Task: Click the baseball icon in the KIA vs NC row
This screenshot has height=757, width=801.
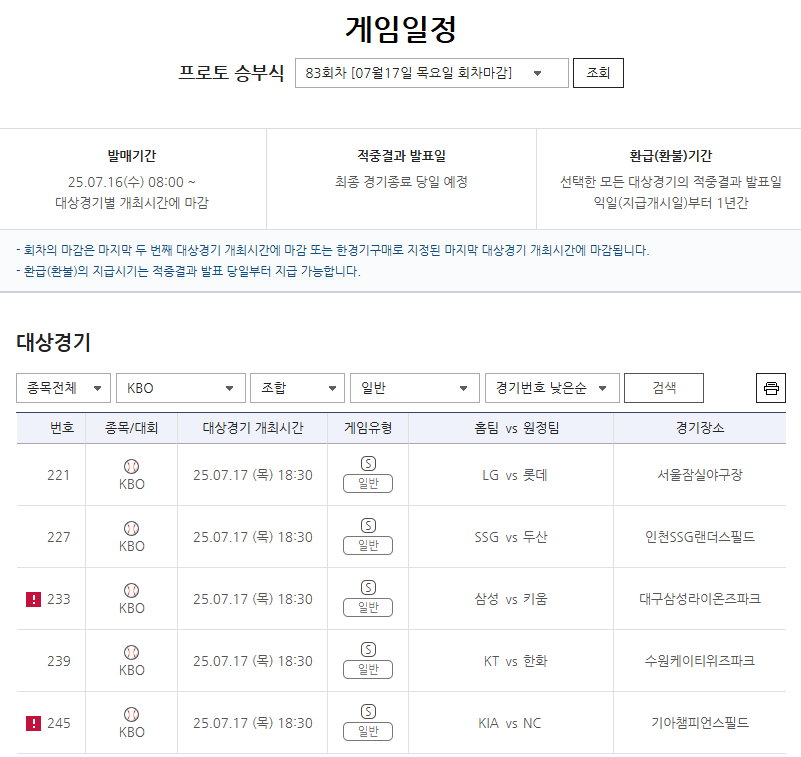Action: pyautogui.click(x=130, y=716)
